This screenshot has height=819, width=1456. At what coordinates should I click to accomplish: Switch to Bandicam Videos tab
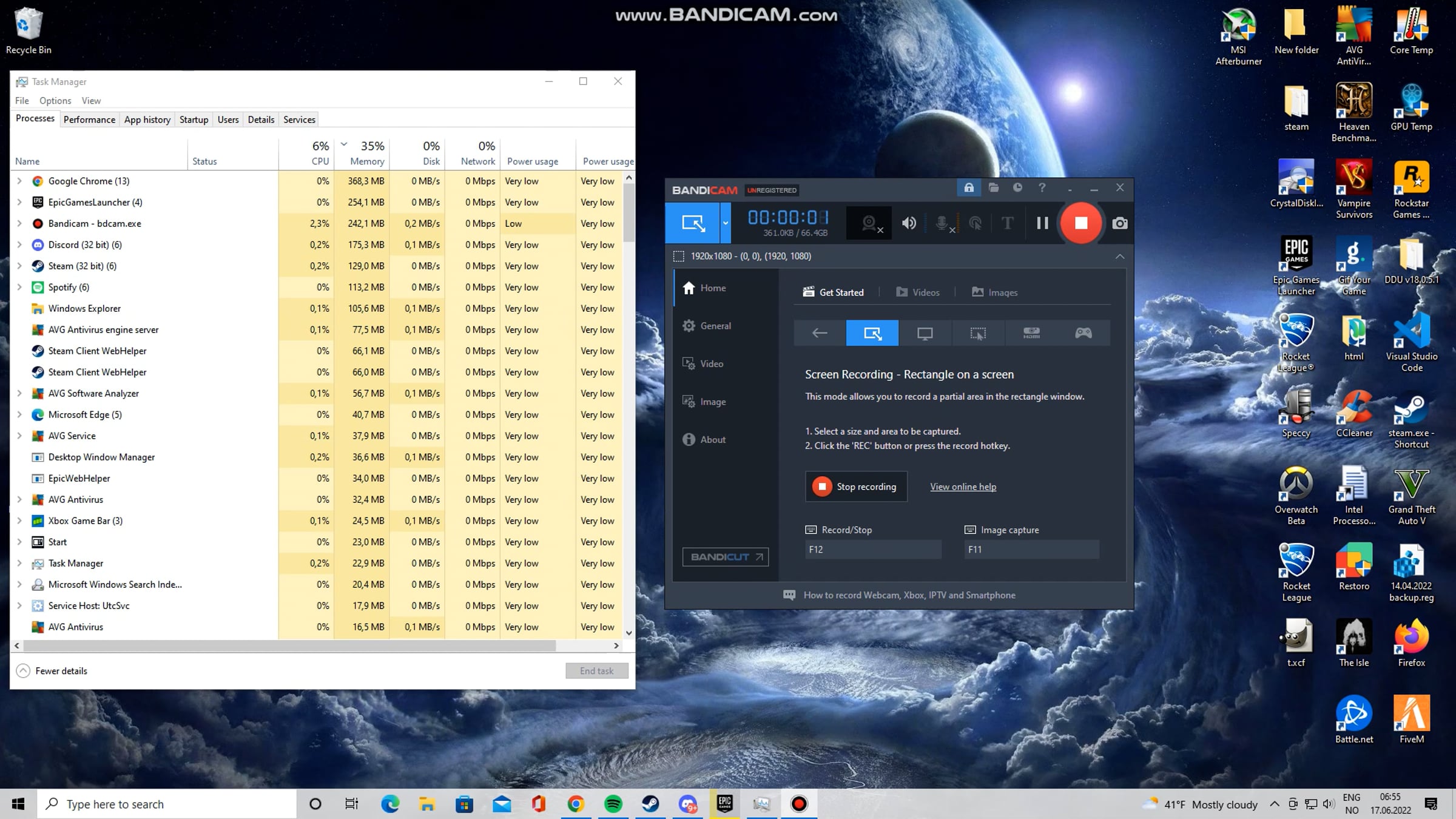pyautogui.click(x=918, y=292)
